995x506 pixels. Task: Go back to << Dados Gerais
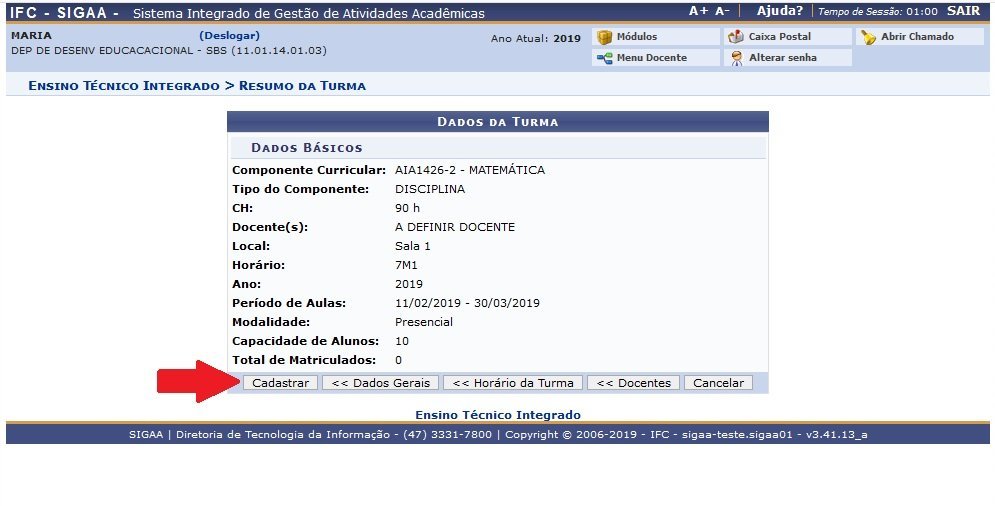381,383
